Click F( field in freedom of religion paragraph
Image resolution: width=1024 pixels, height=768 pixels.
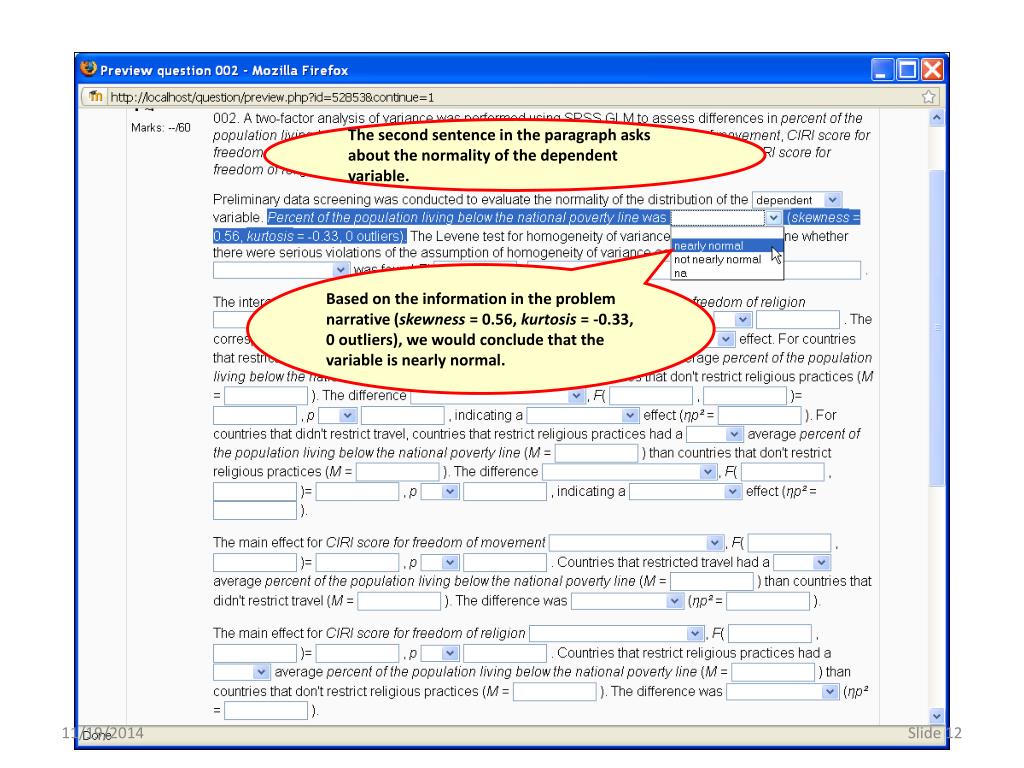[x=770, y=633]
